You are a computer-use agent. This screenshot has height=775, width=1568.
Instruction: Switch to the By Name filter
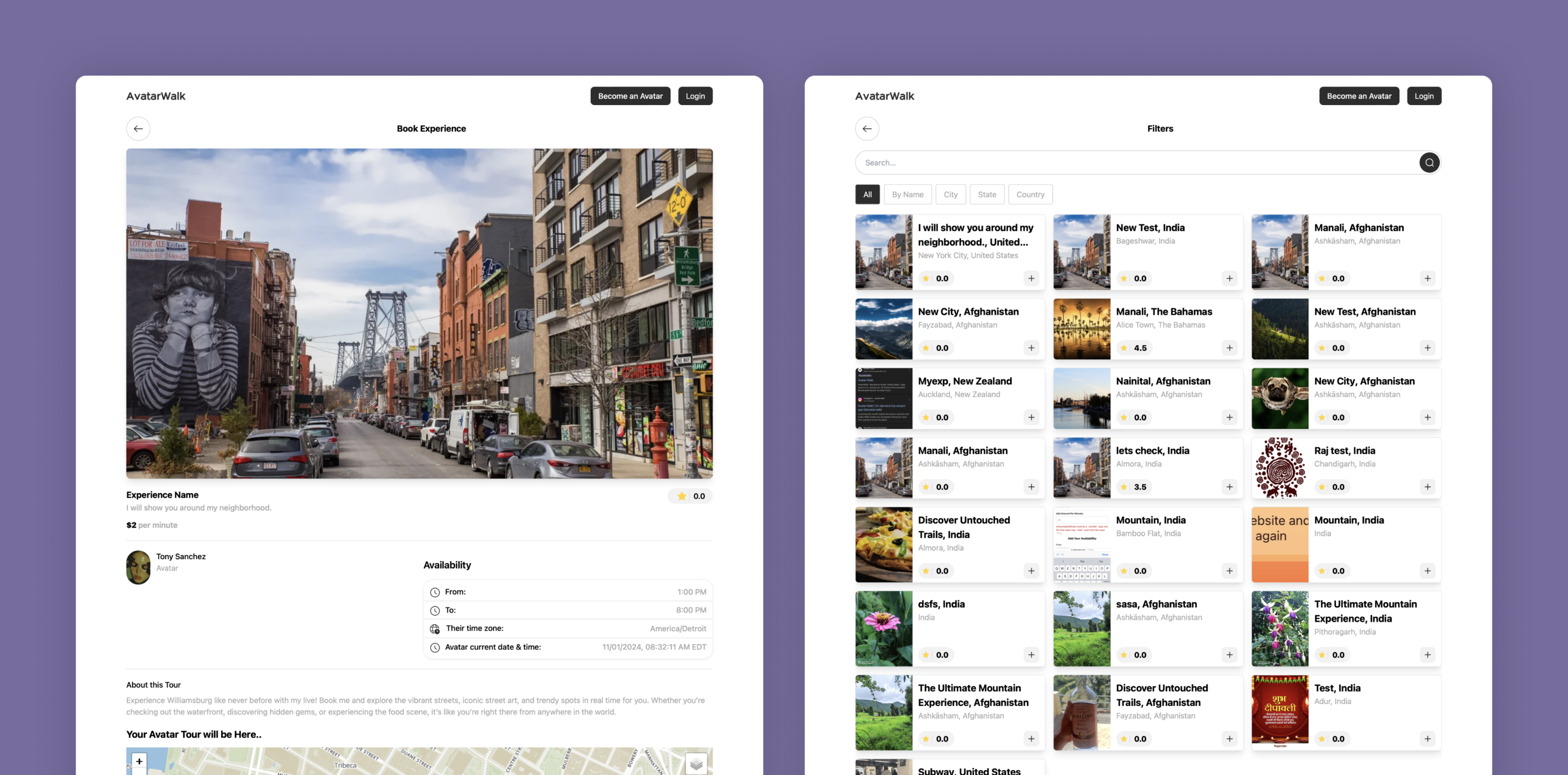point(907,194)
